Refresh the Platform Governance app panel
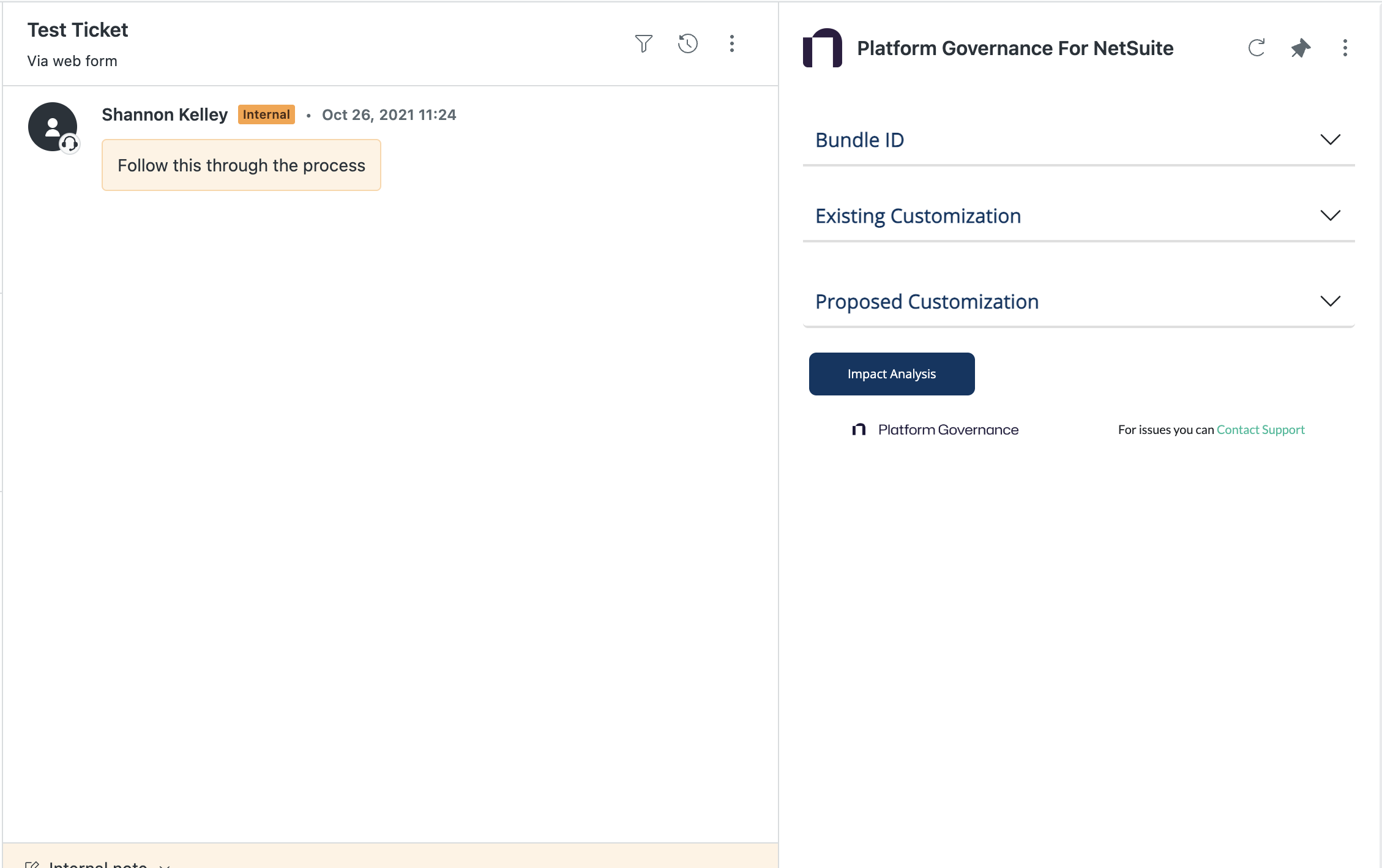This screenshot has height=868, width=1382. pyautogui.click(x=1257, y=48)
